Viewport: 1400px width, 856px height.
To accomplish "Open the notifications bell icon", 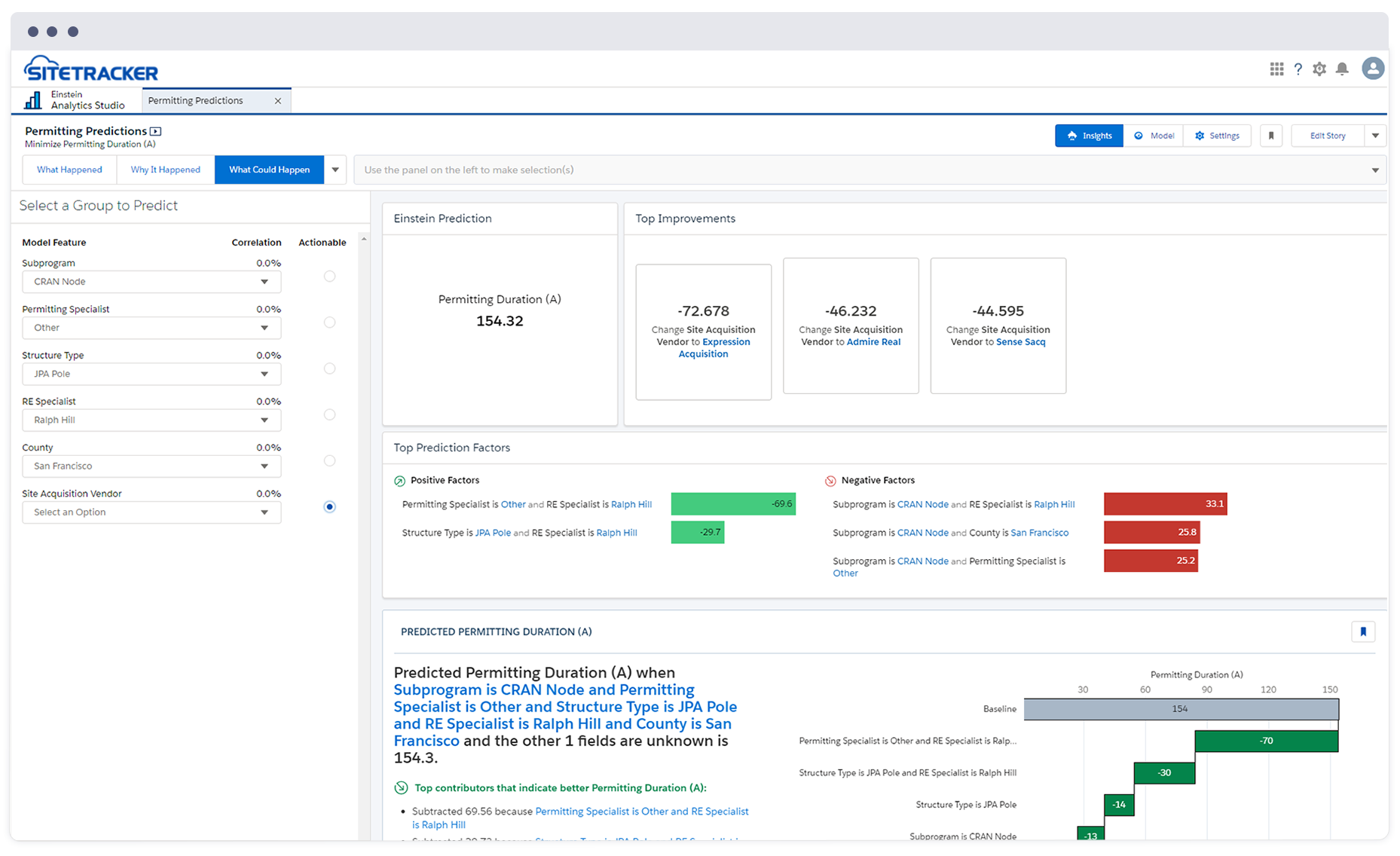I will [1342, 69].
